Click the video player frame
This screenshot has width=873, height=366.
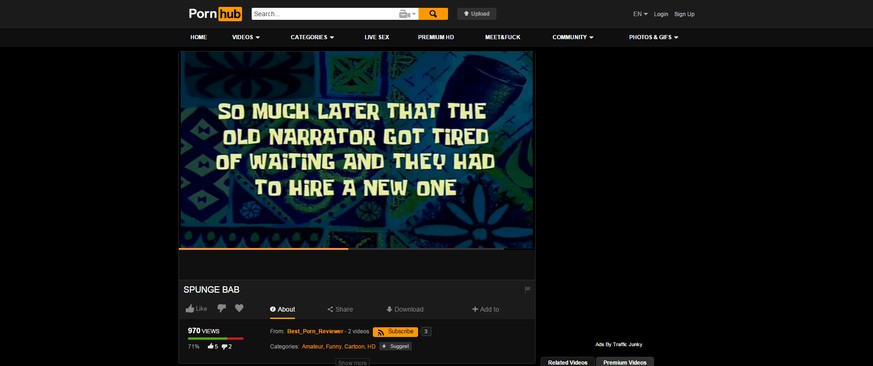pyautogui.click(x=356, y=149)
